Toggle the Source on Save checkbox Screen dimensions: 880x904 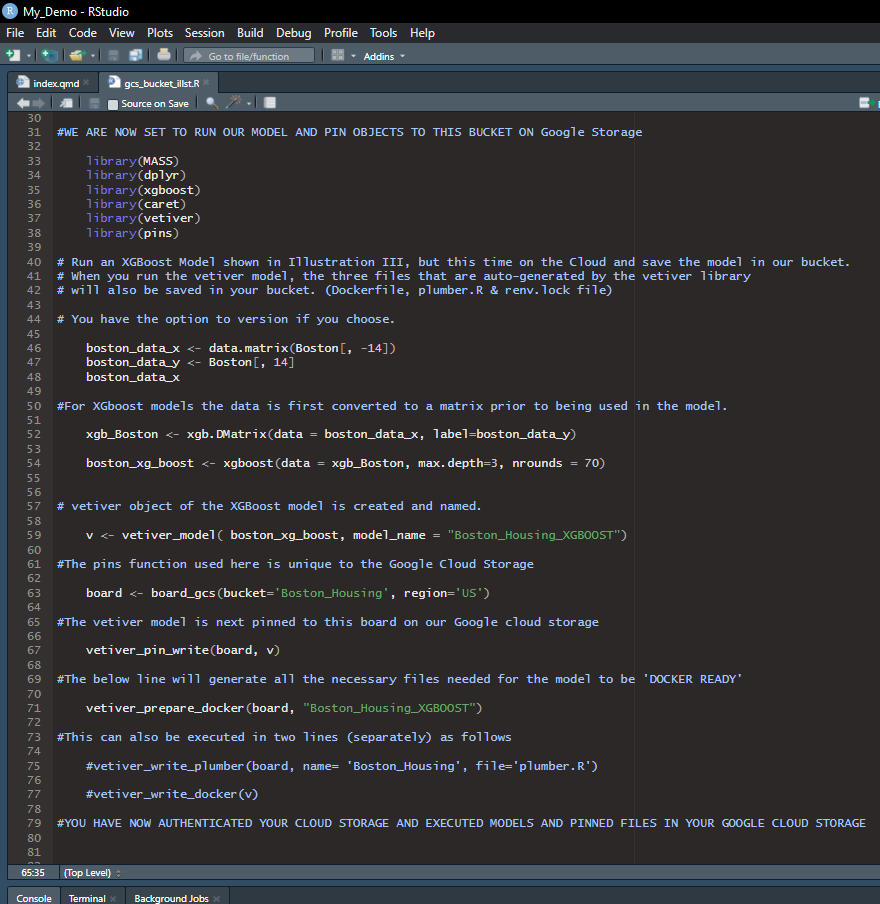113,104
